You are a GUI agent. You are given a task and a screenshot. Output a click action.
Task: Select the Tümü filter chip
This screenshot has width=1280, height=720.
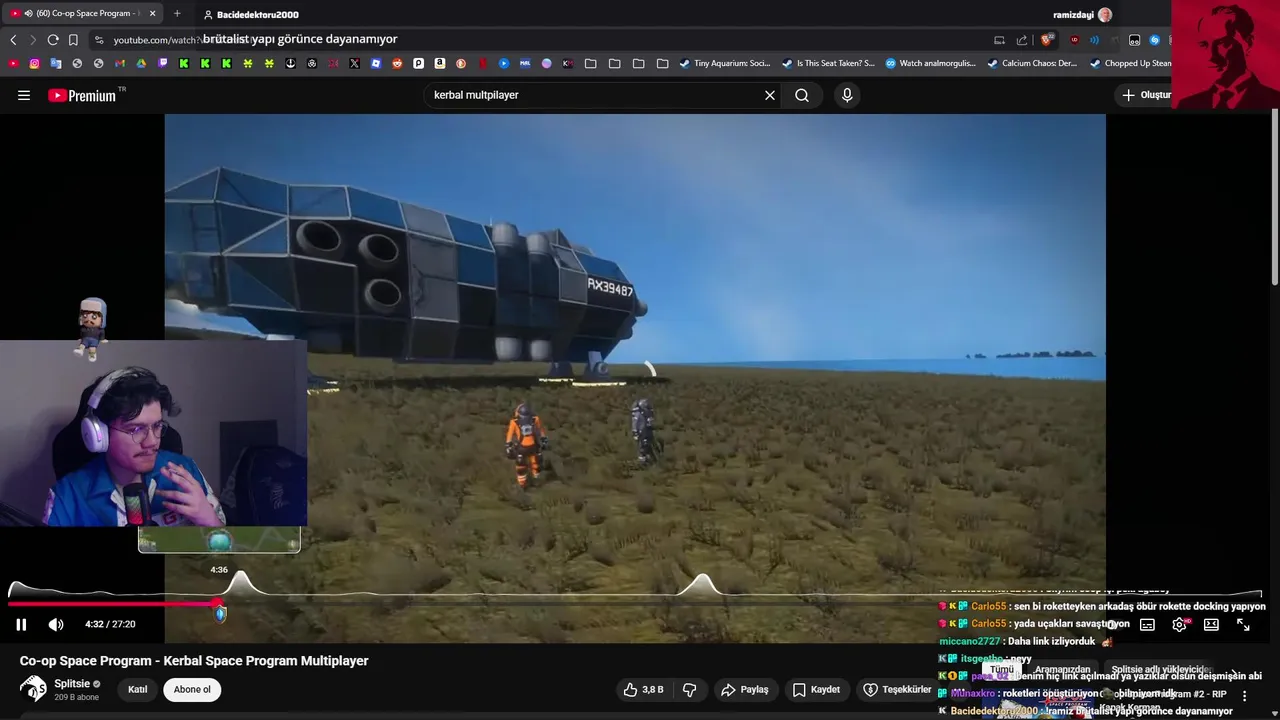point(1002,669)
